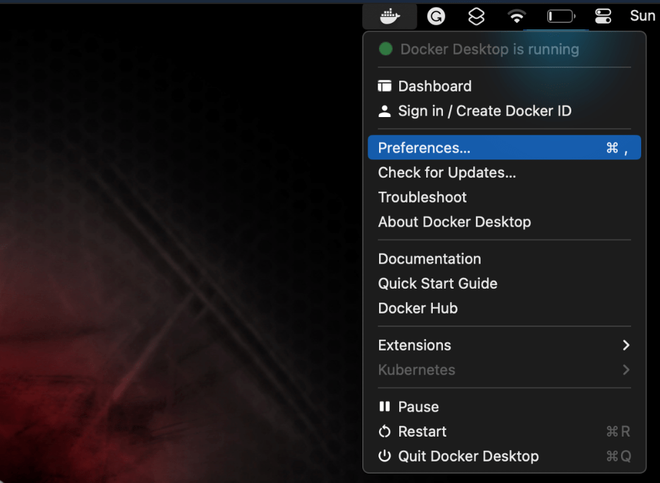Click the ⌘, shortcut on Preferences
Image resolution: width=660 pixels, height=483 pixels.
(617, 148)
